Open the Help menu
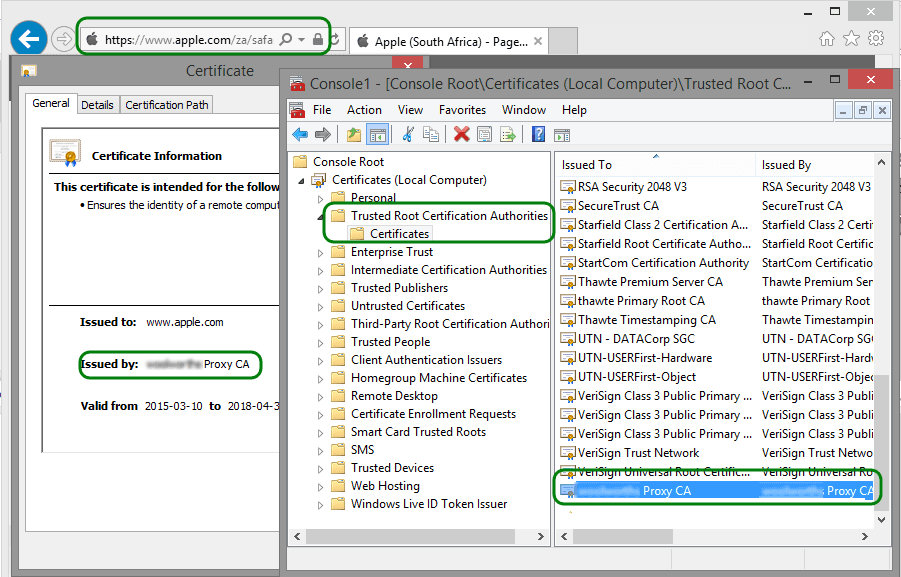The height and width of the screenshot is (577, 901). [574, 110]
